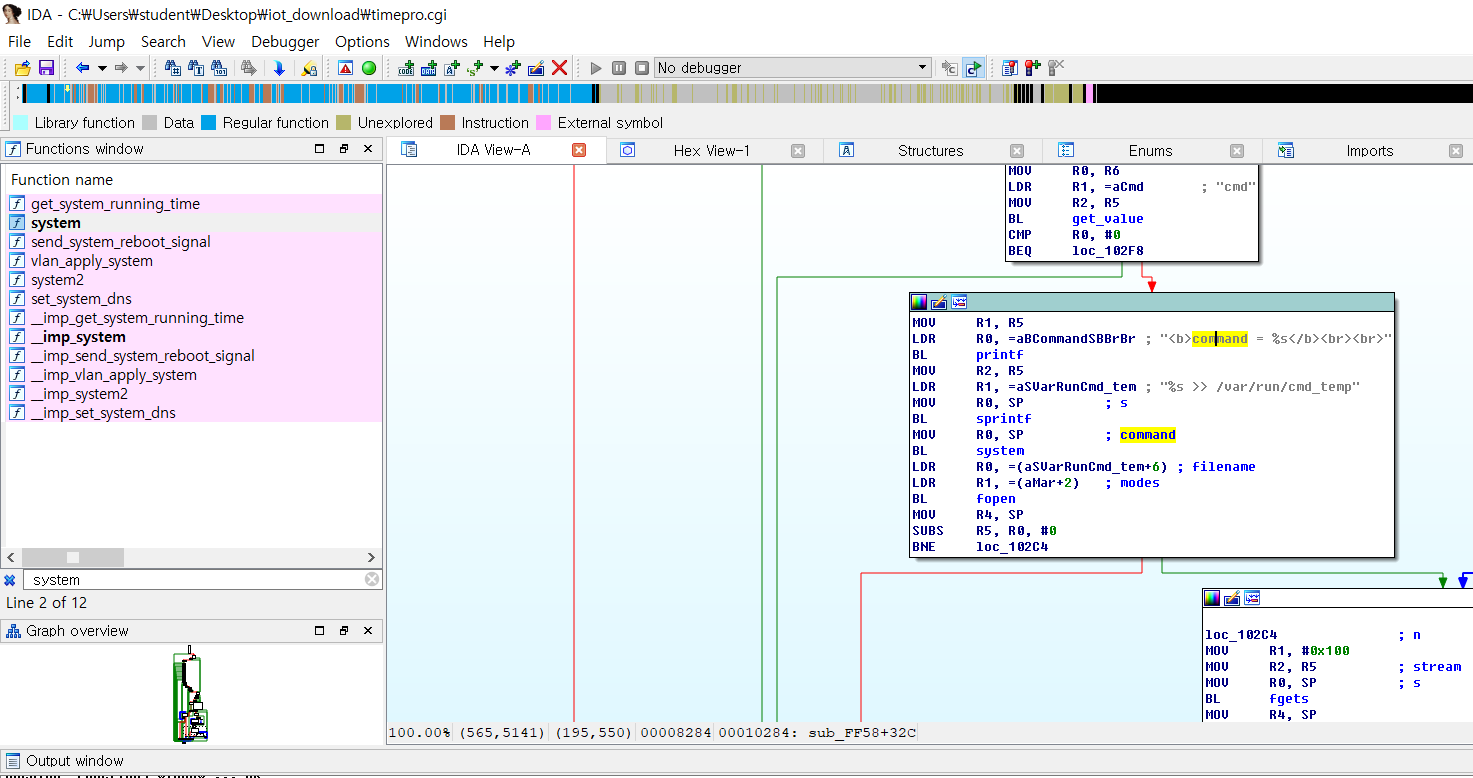
Task: Click the green 's' string literal icon
Action: [474, 68]
